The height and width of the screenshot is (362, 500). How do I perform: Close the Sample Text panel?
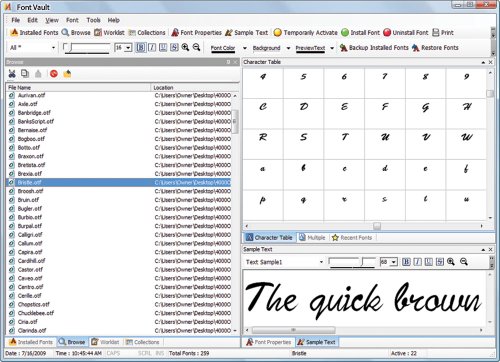click(491, 249)
